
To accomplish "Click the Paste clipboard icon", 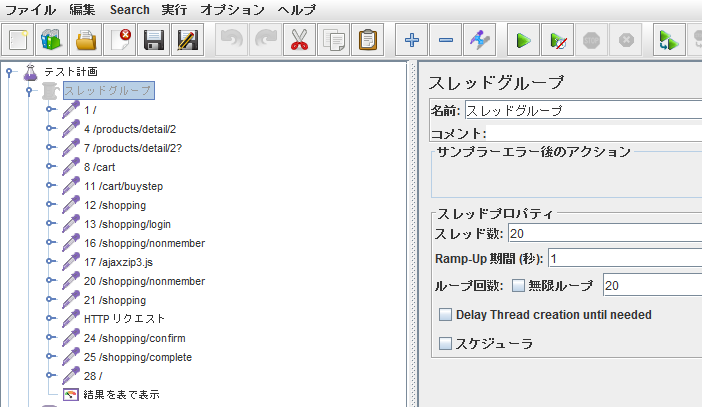I will coord(367,41).
